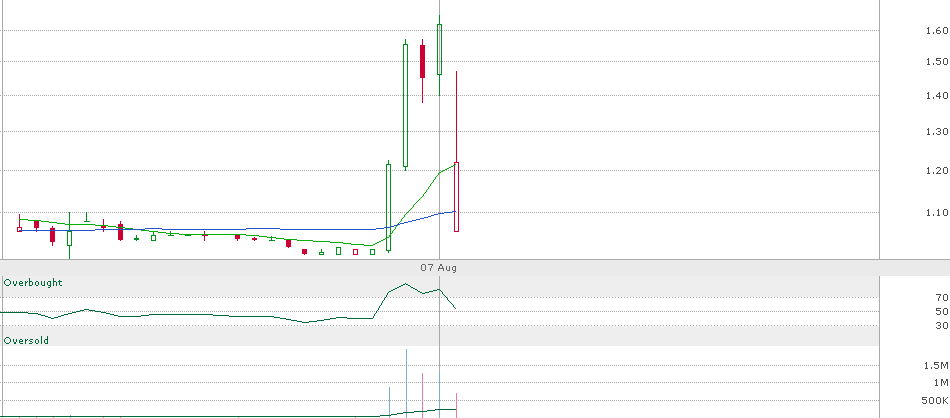Click the Oversold label in the RSI panel
The height and width of the screenshot is (418, 950).
point(26,341)
